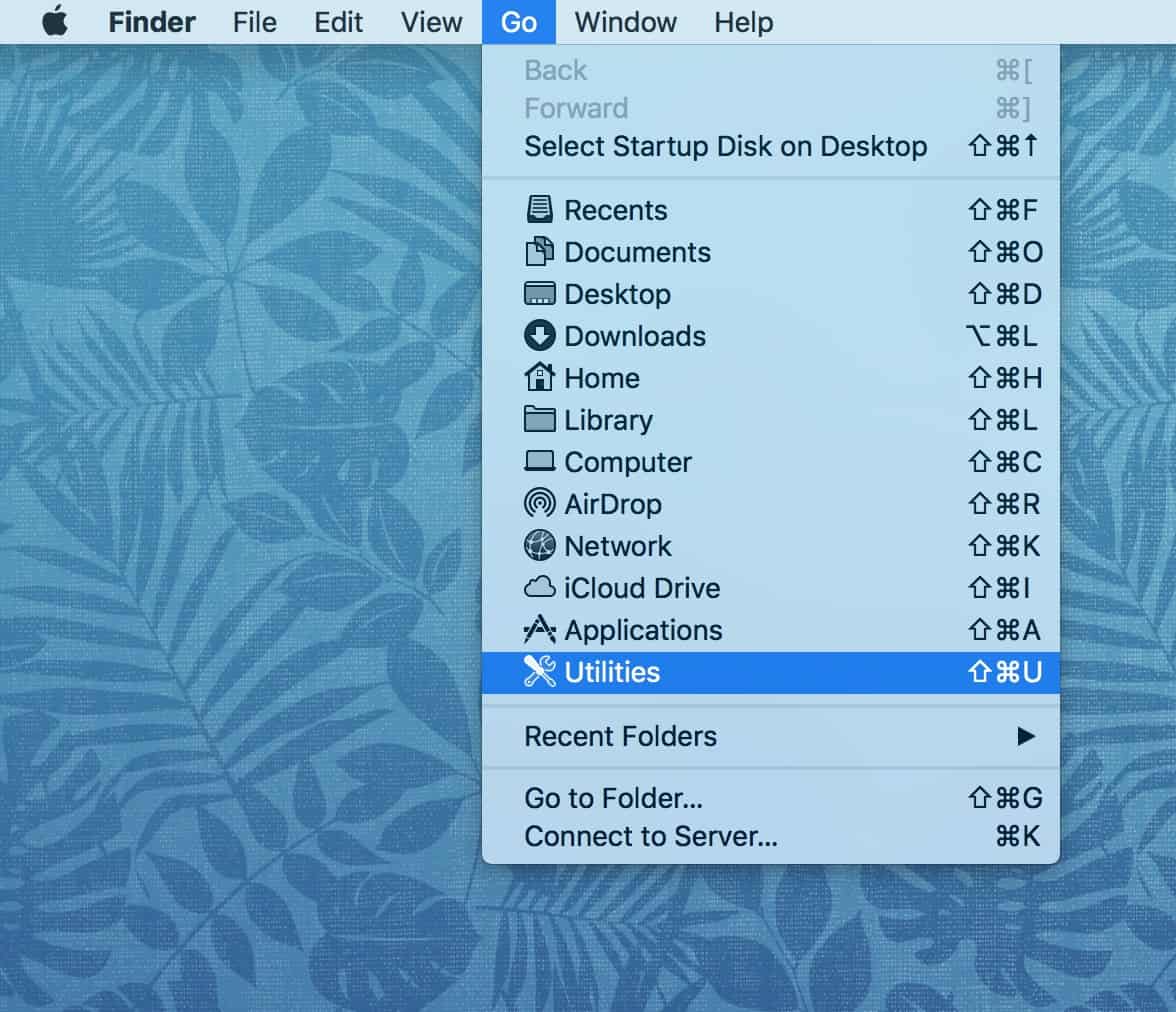Screen dimensions: 1176x1012
Task: Open the Apple menu logo
Action: coord(55,21)
